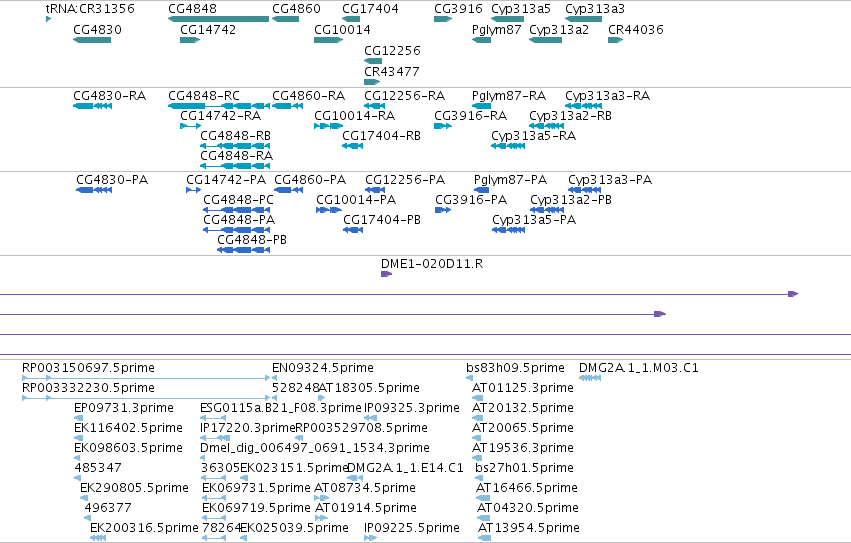Click the DME1-020D11.R feature label
The width and height of the screenshot is (851, 543).
(x=432, y=264)
